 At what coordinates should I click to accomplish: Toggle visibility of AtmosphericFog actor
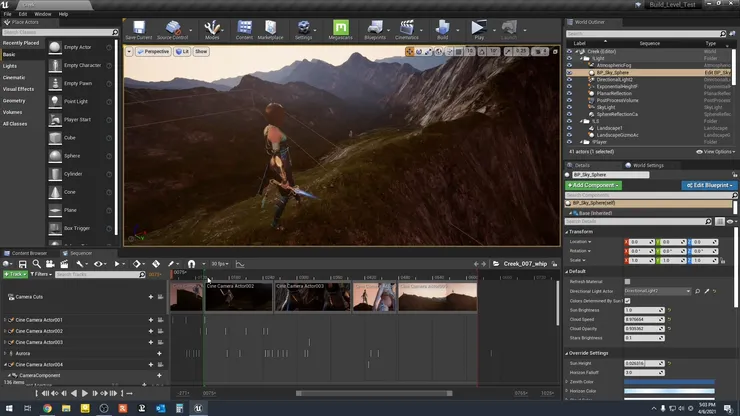pos(569,65)
